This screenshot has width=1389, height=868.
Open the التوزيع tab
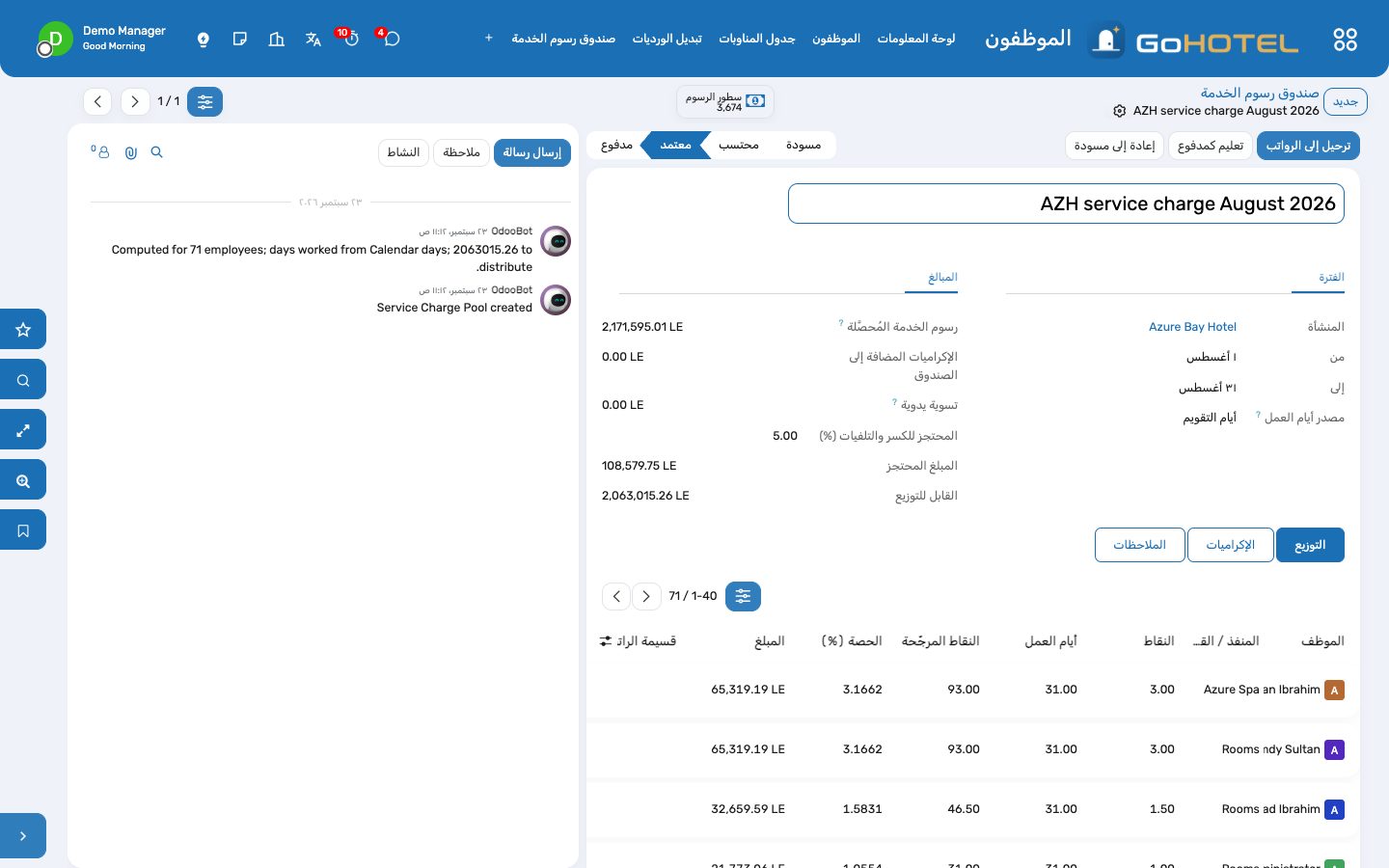click(1310, 545)
